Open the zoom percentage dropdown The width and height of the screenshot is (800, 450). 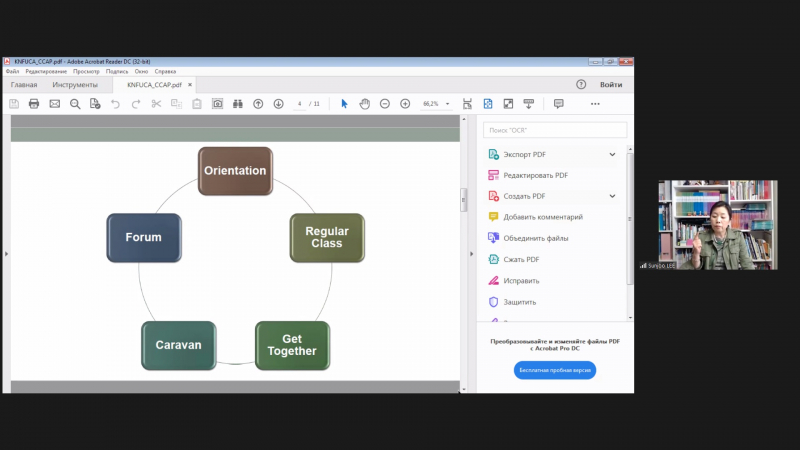[x=448, y=104]
